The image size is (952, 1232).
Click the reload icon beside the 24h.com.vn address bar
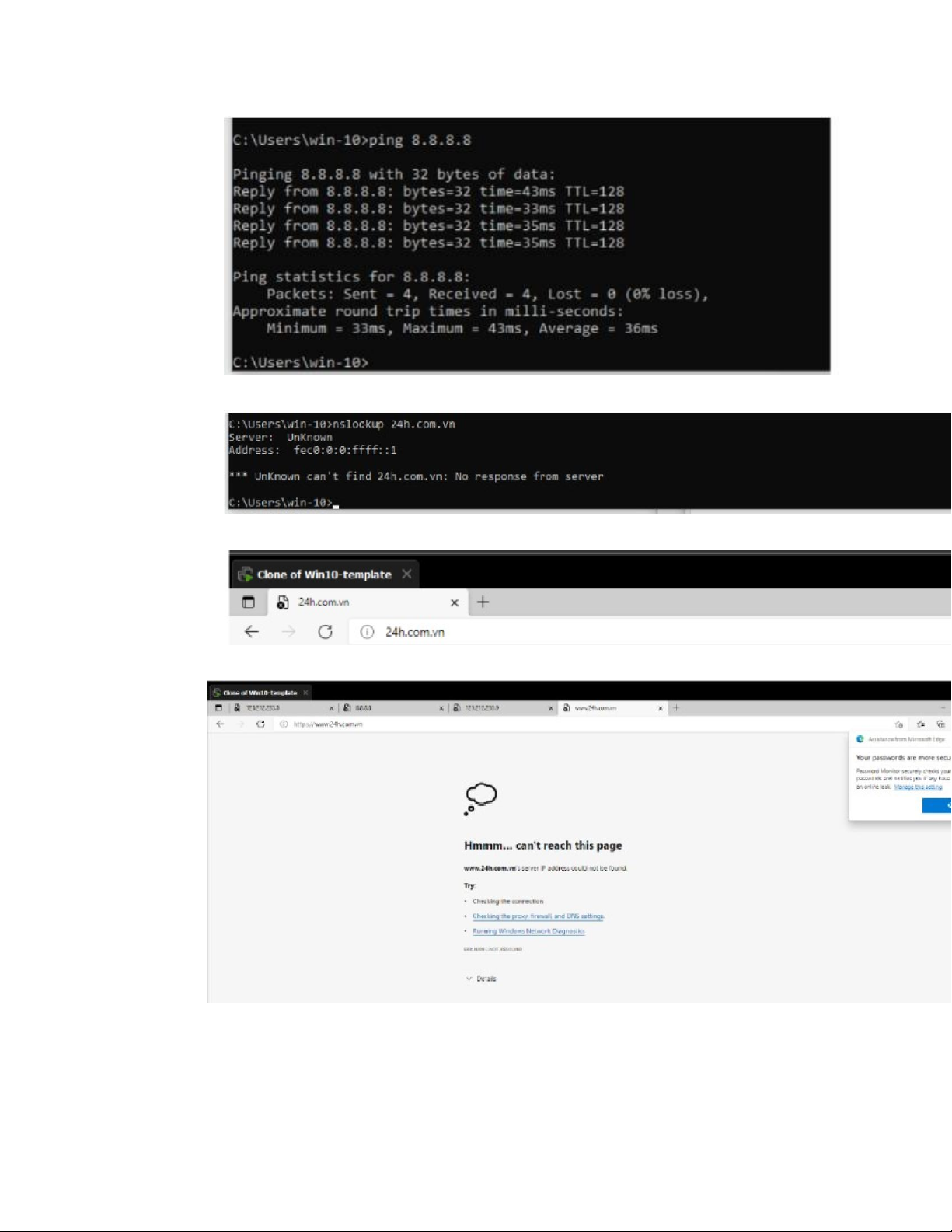point(325,632)
